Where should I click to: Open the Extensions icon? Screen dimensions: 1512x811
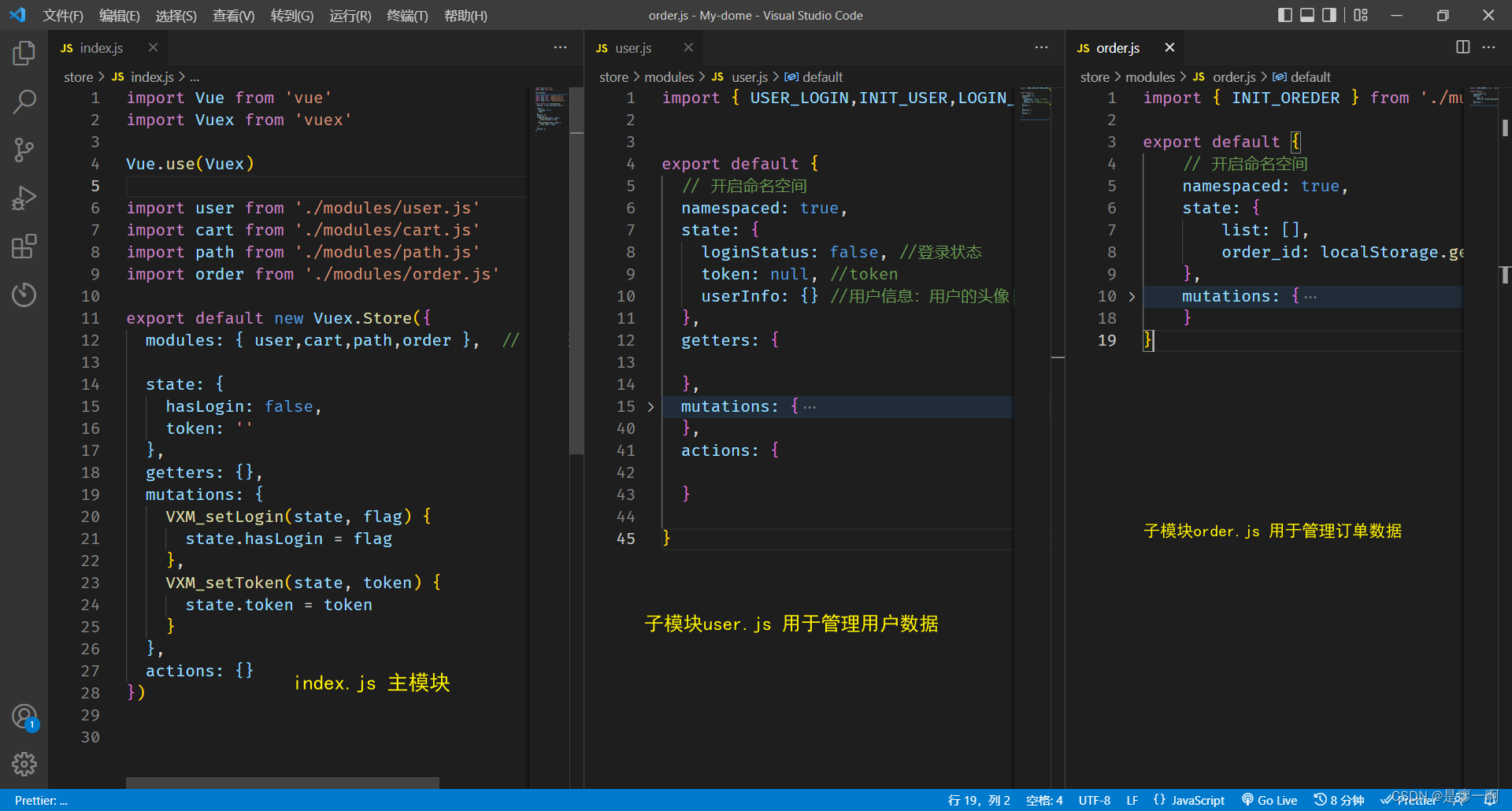tap(24, 246)
